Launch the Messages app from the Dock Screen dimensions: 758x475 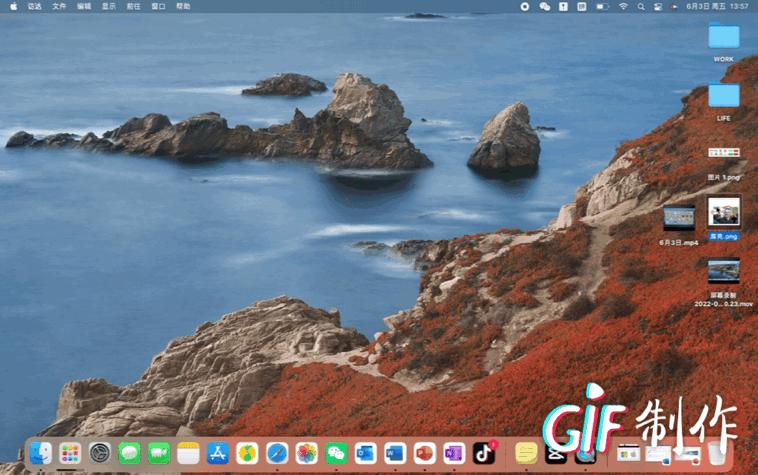(130, 453)
